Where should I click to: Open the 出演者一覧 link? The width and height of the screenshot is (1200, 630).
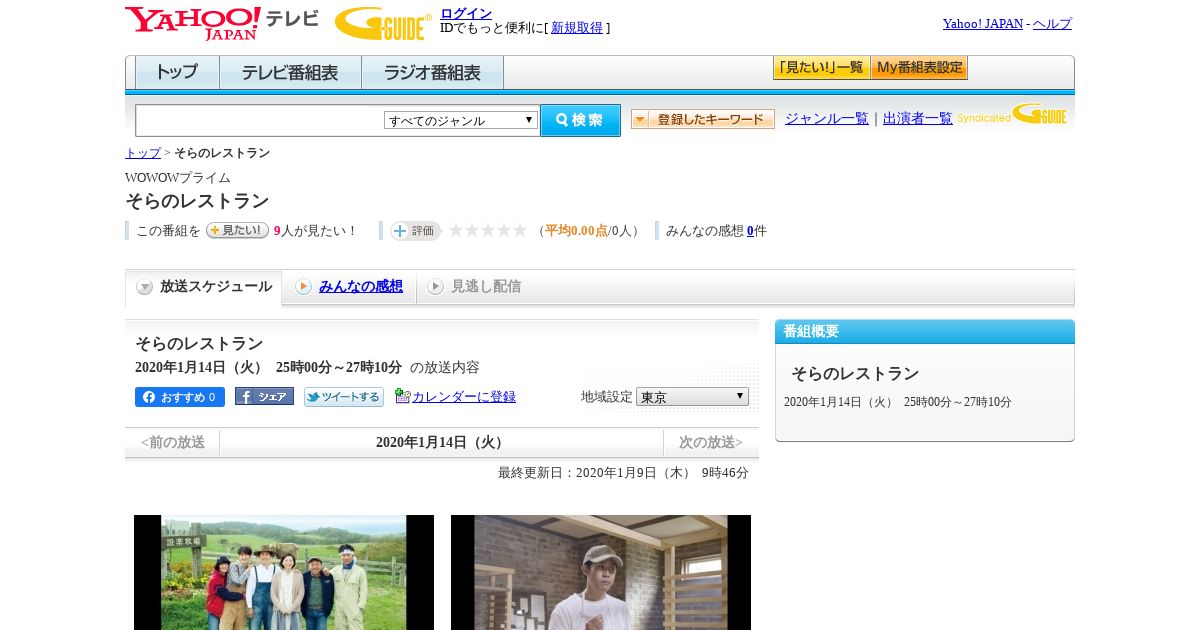pos(918,118)
